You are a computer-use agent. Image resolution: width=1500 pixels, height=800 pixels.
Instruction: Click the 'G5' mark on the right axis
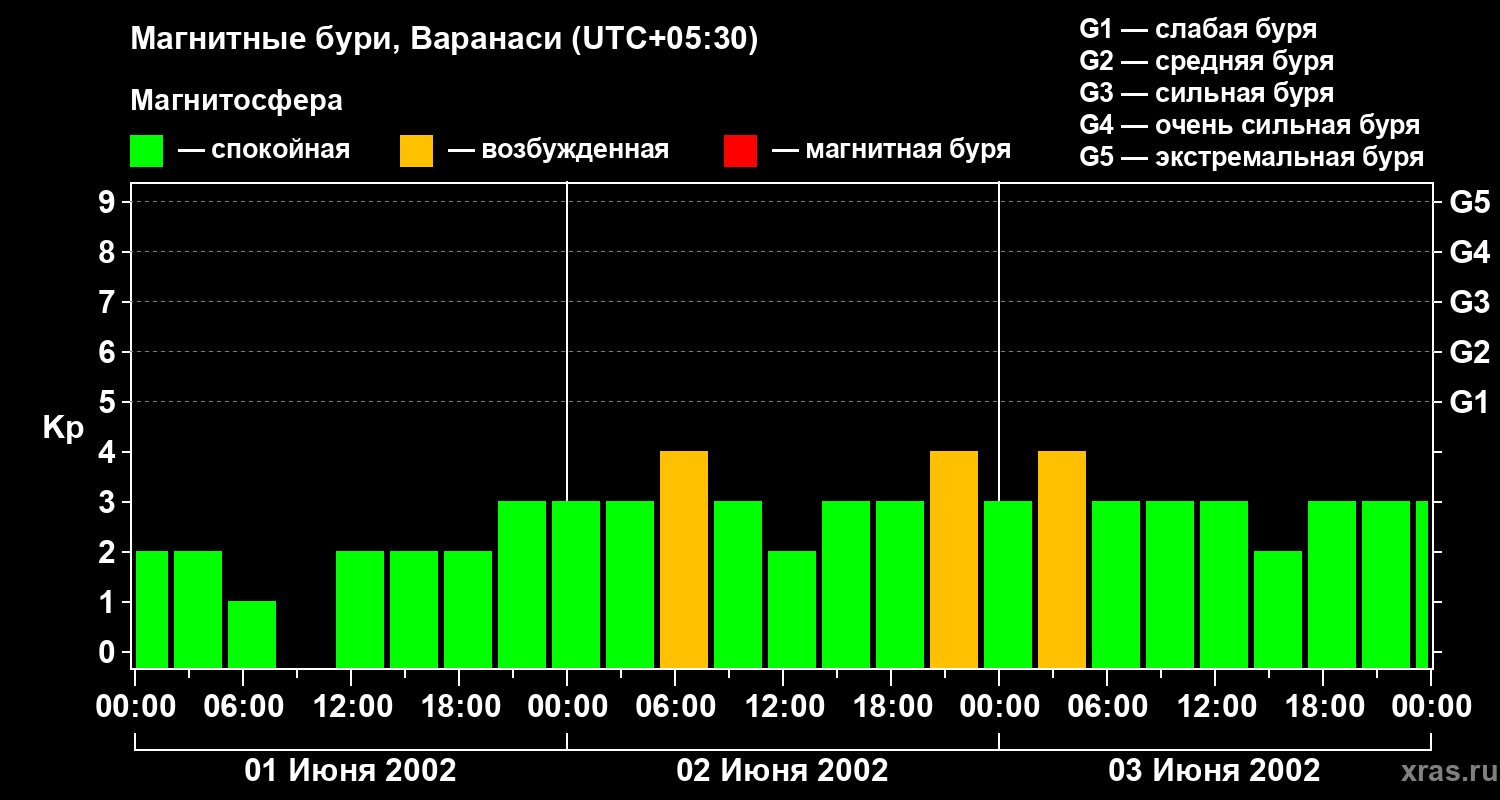pos(1469,202)
